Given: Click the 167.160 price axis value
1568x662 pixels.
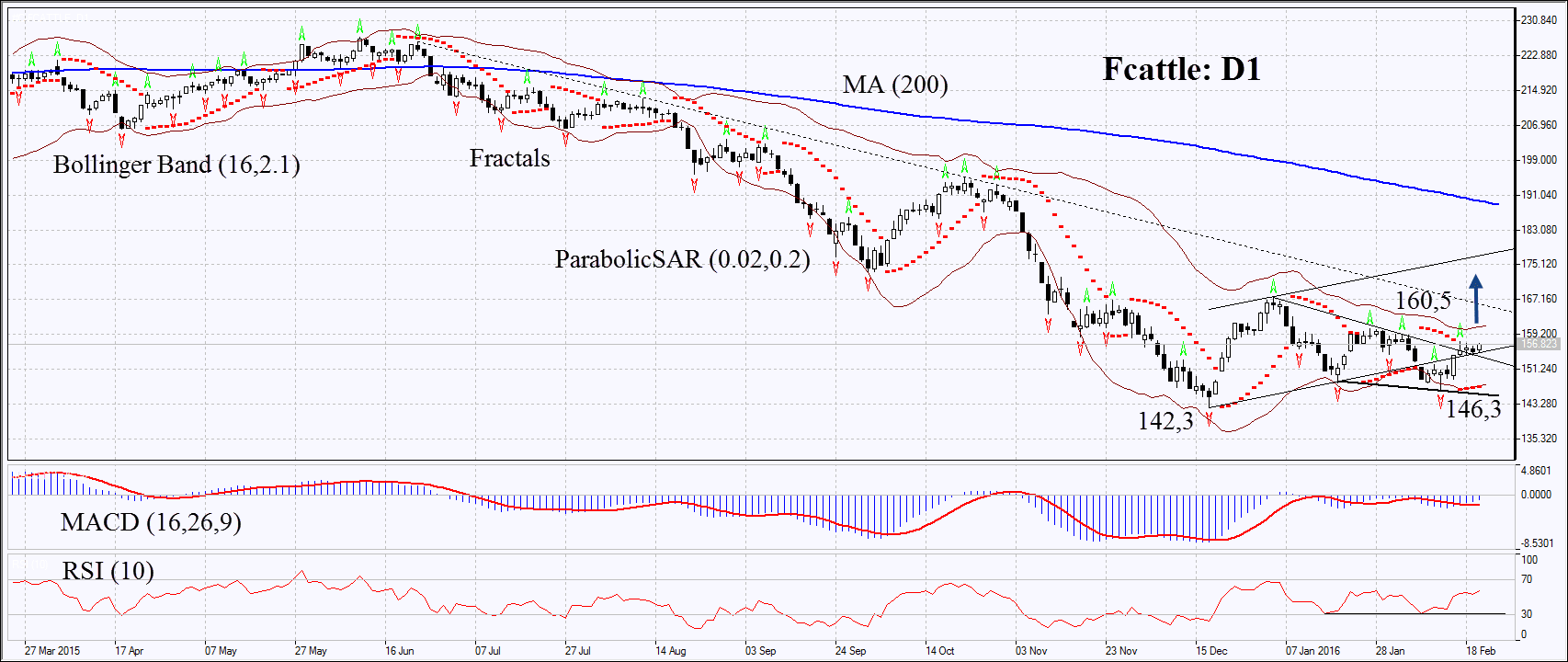Looking at the screenshot, I should pos(1539,299).
